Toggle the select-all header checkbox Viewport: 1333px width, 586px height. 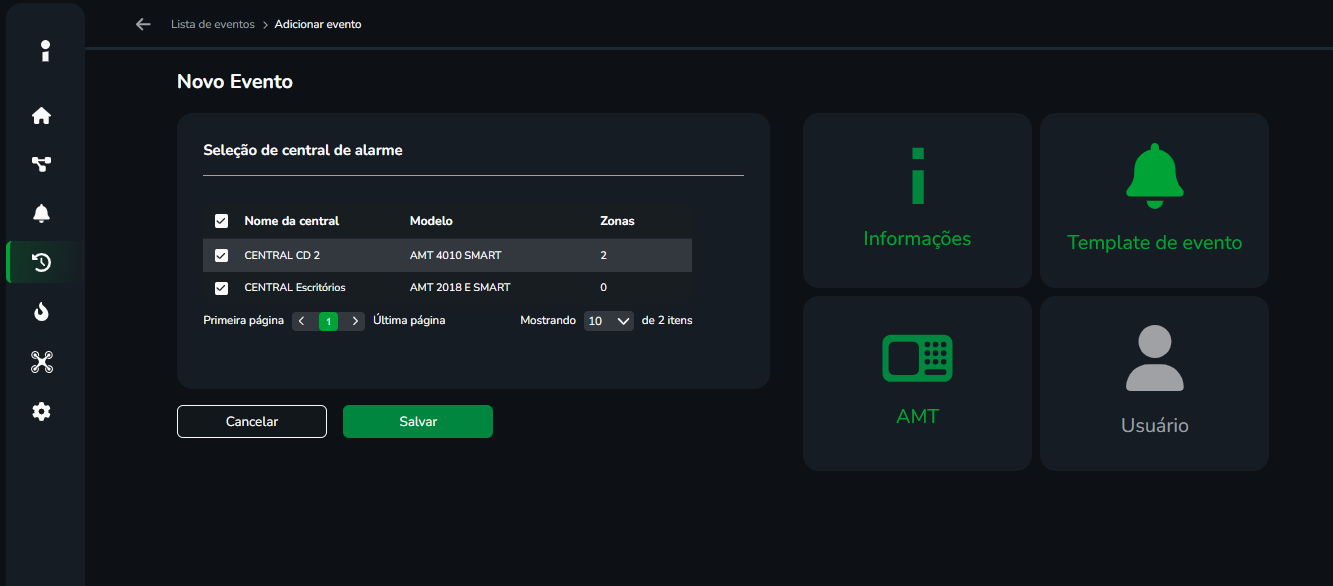pyautogui.click(x=221, y=221)
